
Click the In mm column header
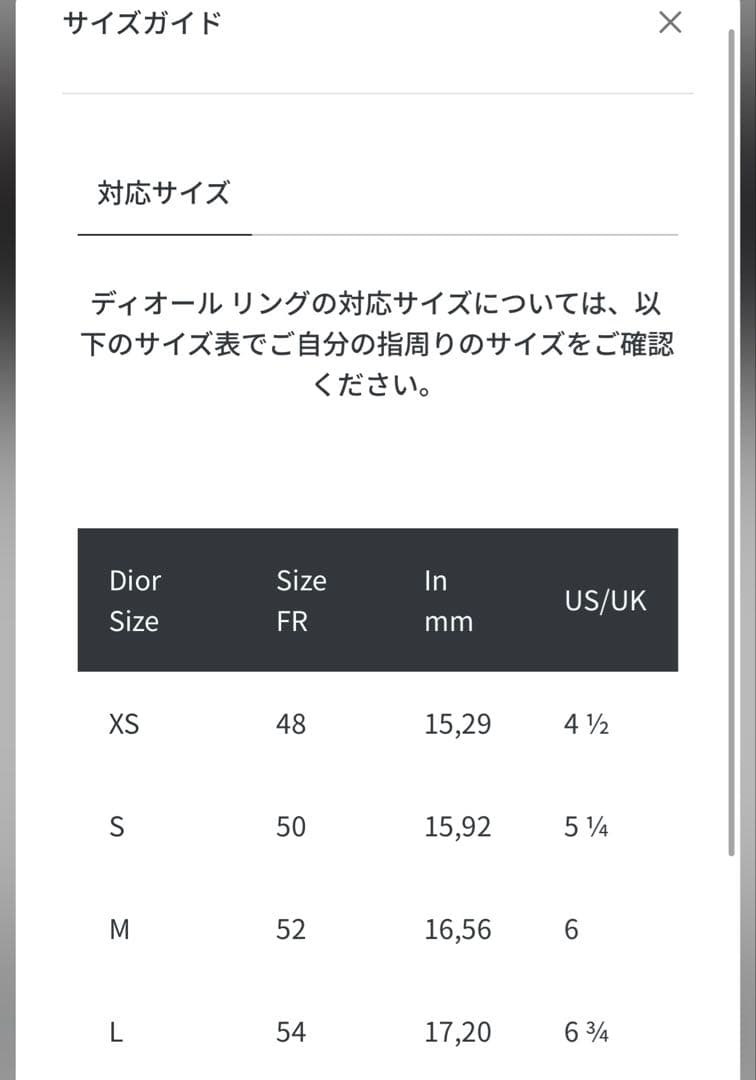pyautogui.click(x=448, y=600)
